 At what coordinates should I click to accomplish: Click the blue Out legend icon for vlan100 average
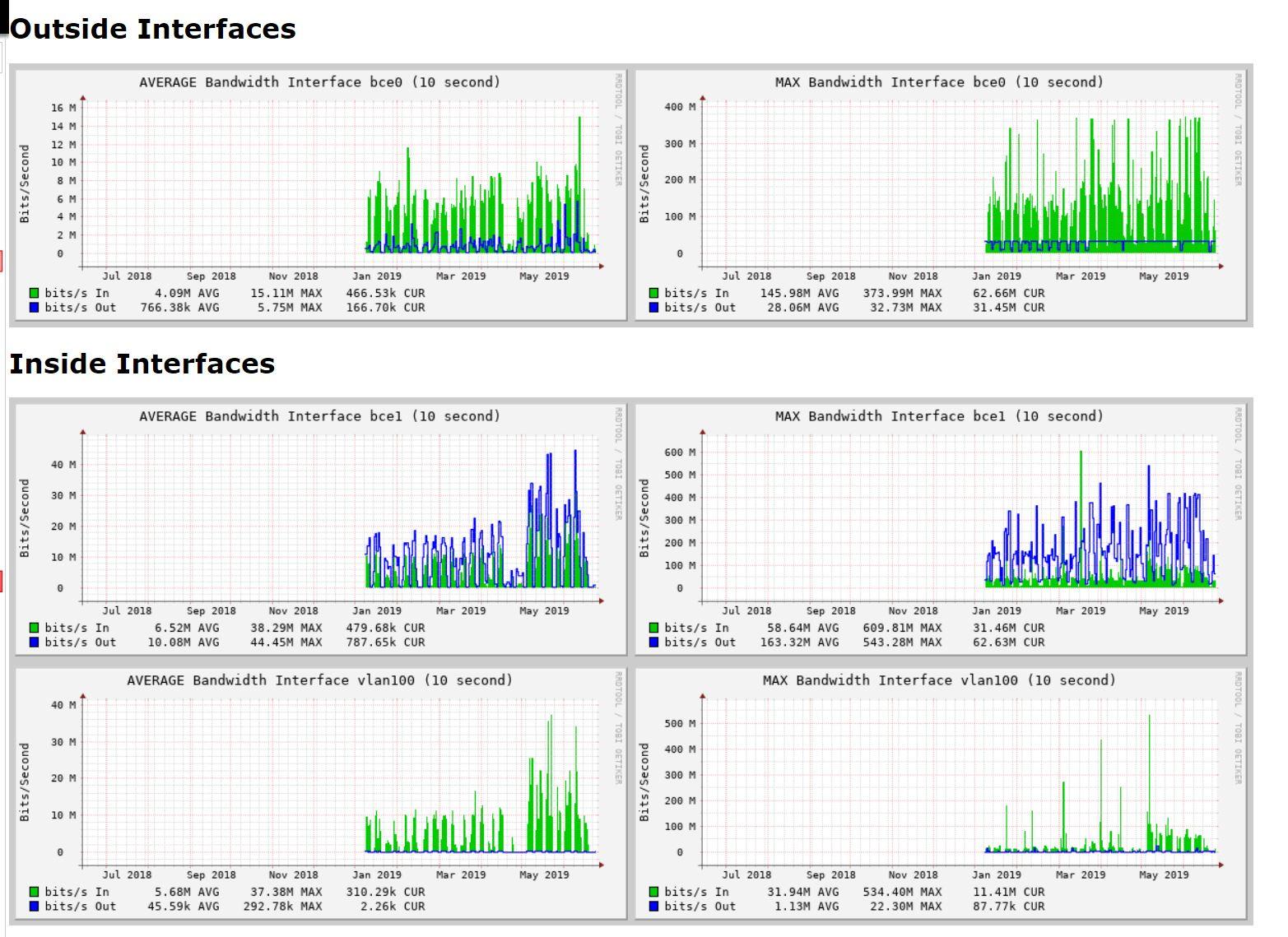[33, 907]
